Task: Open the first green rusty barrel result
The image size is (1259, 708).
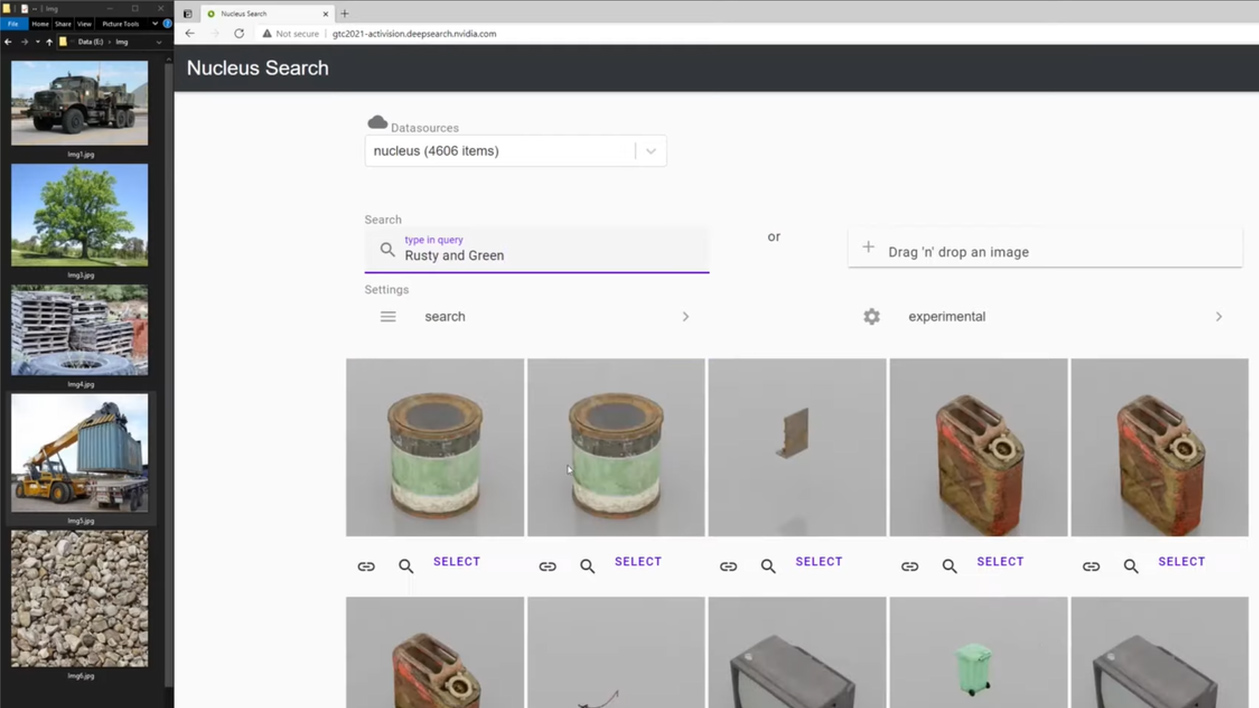Action: point(435,447)
